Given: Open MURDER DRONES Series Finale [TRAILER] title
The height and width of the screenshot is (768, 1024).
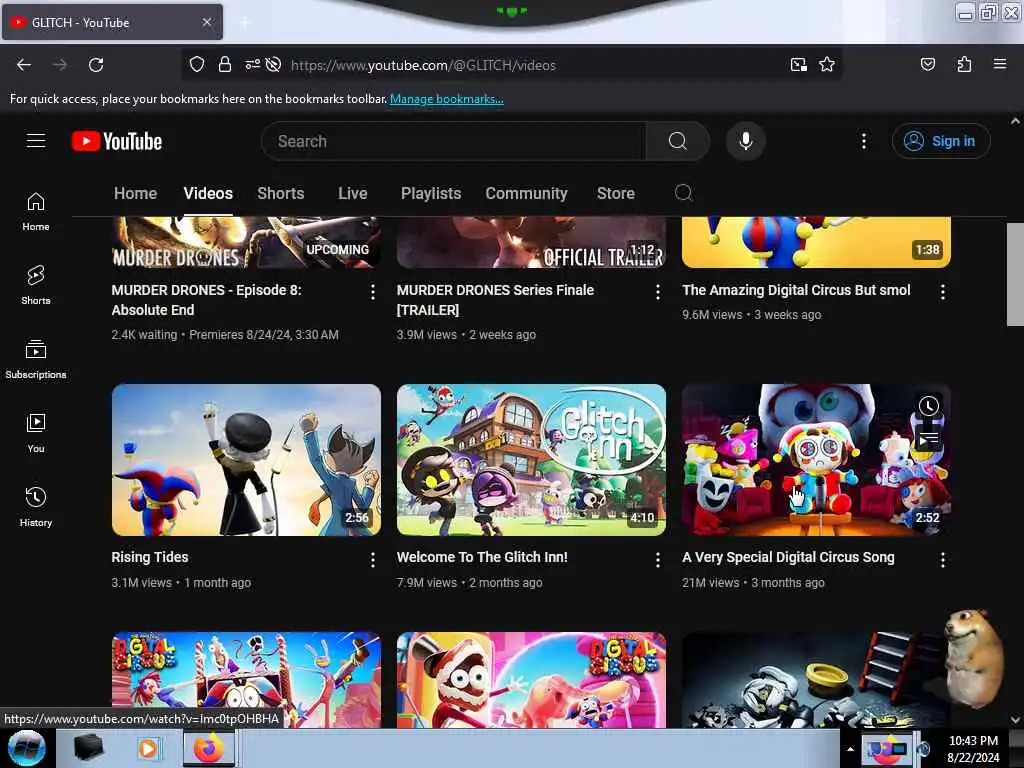Looking at the screenshot, I should (495, 300).
